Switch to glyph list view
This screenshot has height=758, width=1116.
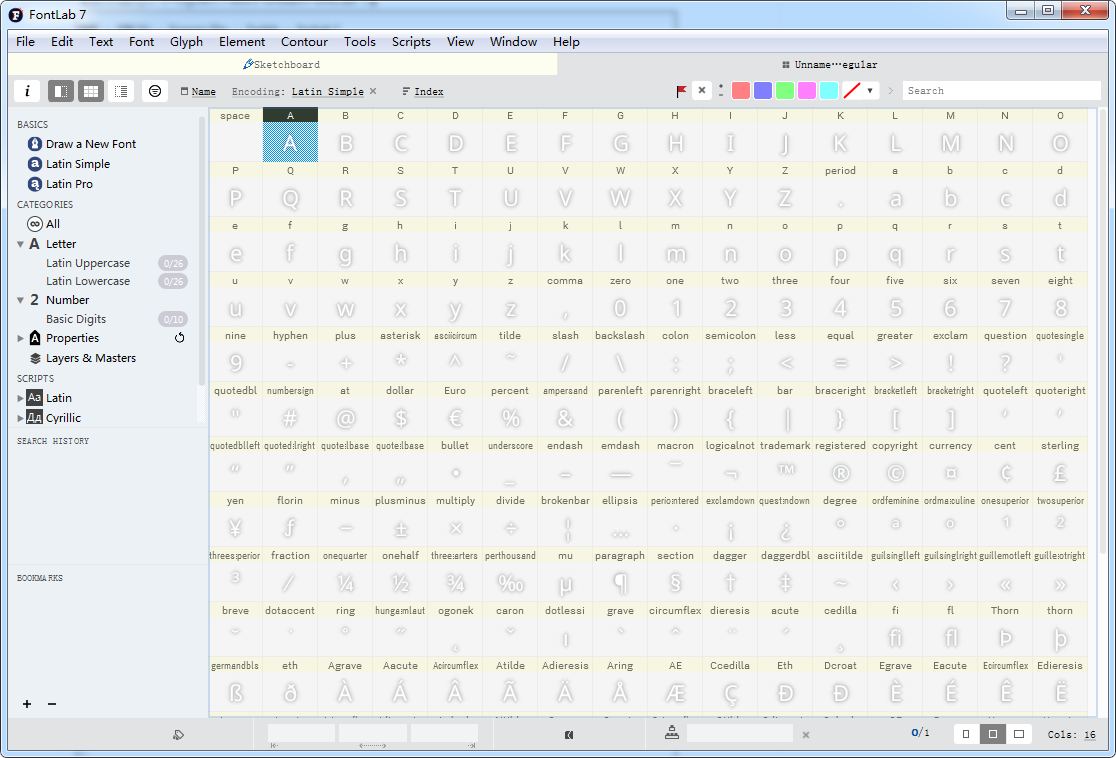pos(121,91)
